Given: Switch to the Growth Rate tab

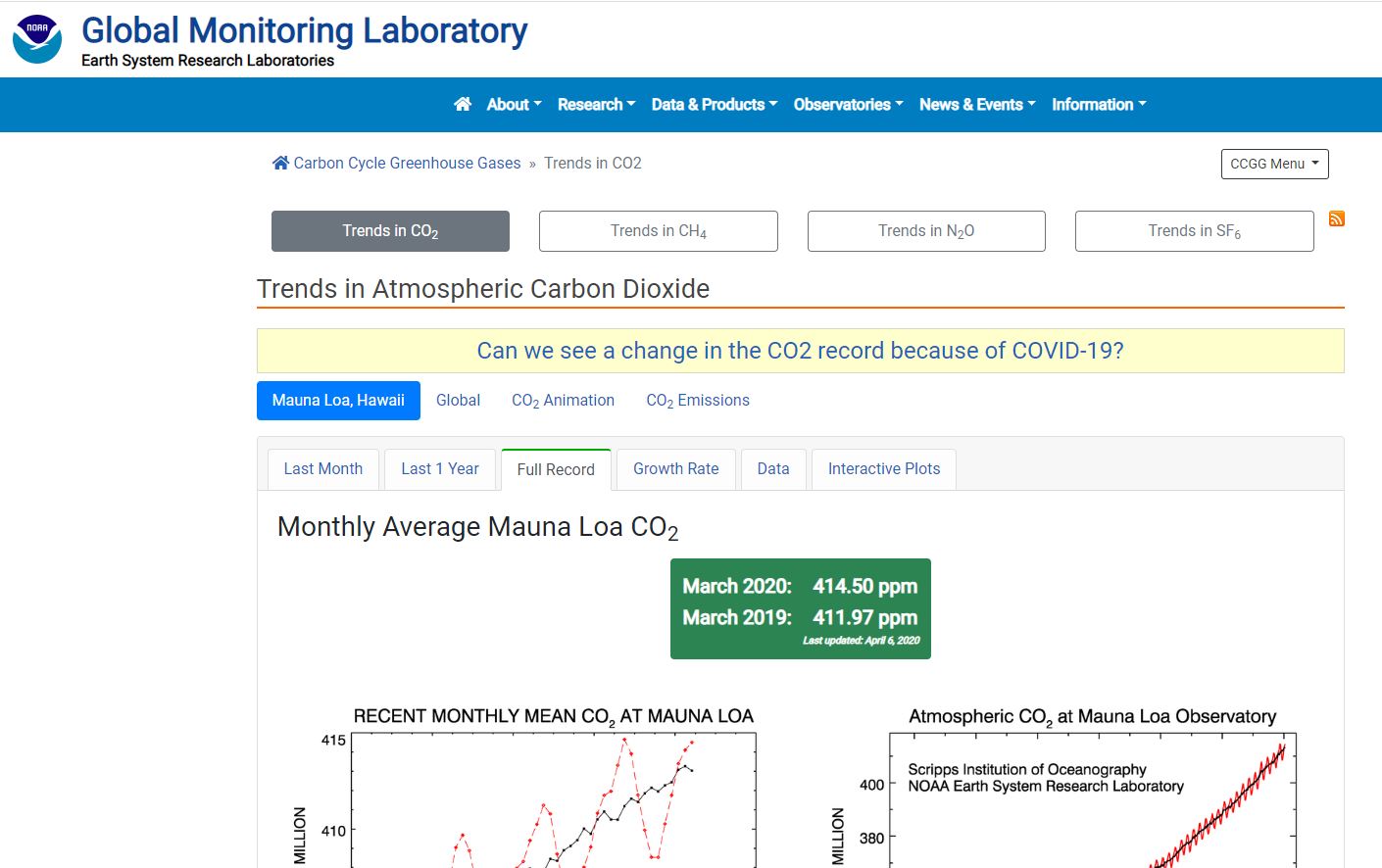Looking at the screenshot, I should [x=675, y=469].
